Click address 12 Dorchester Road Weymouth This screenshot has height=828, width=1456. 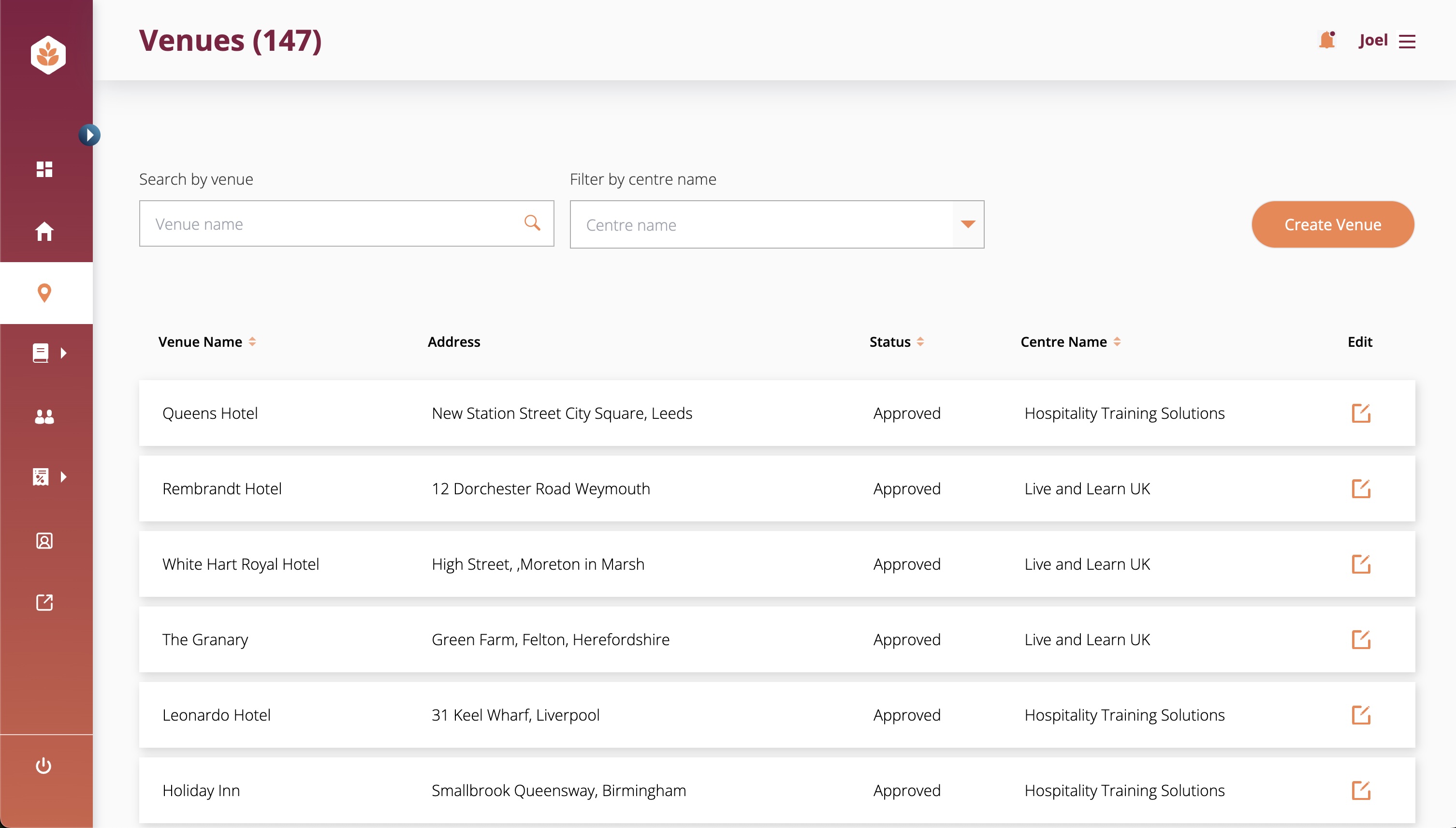coord(540,488)
